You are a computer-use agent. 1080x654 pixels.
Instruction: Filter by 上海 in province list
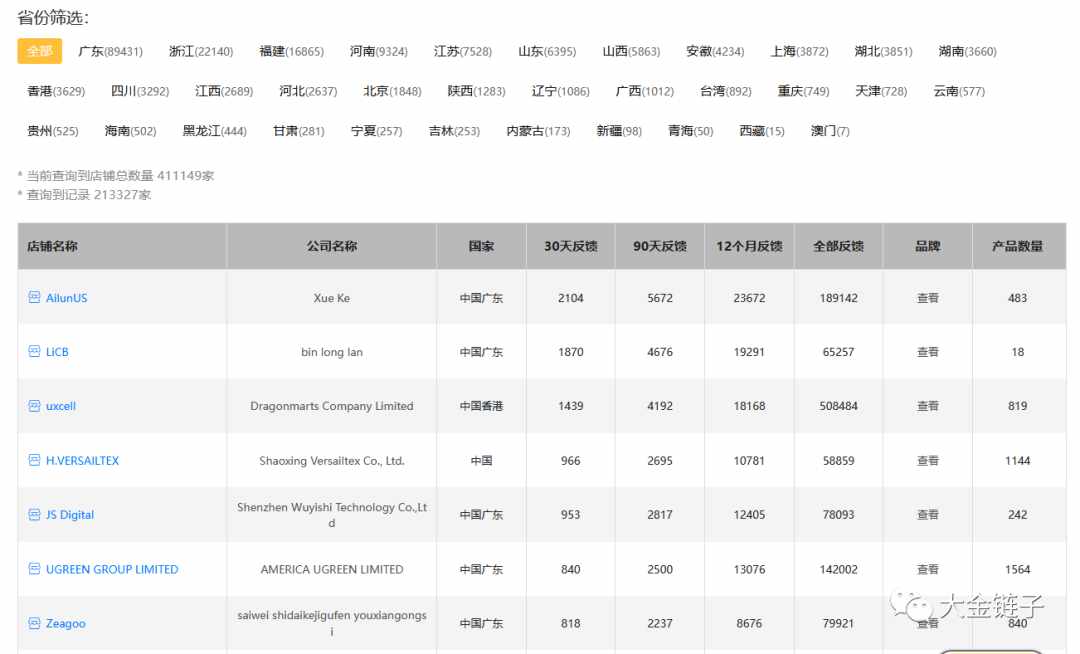799,51
